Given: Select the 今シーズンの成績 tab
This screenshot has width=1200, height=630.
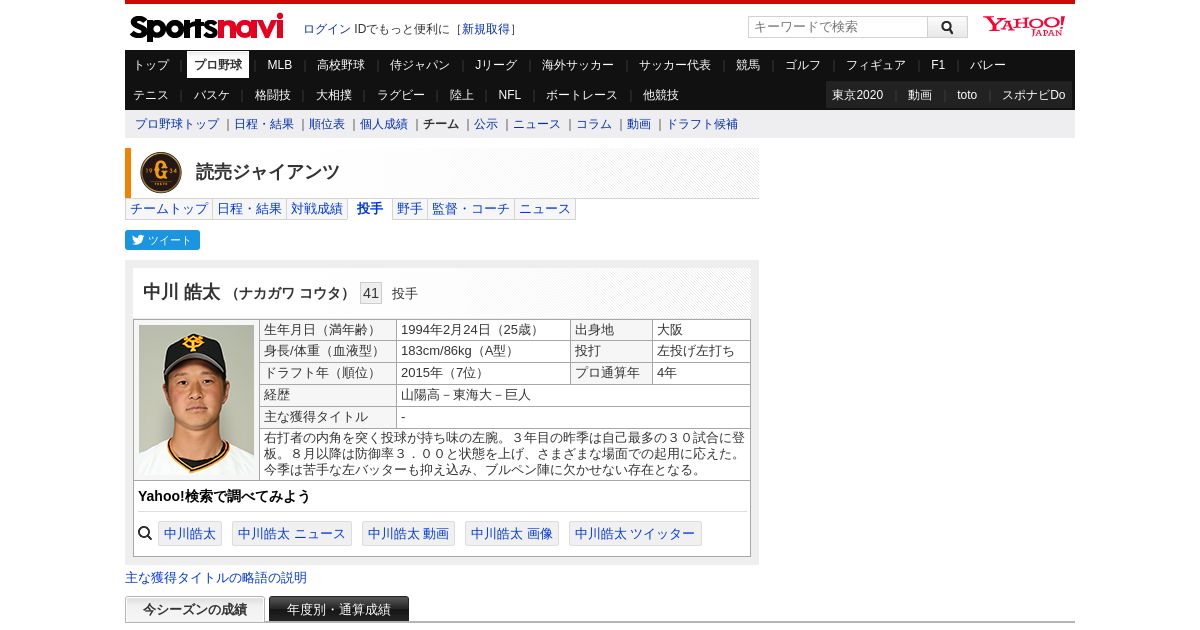Looking at the screenshot, I should click(195, 609).
